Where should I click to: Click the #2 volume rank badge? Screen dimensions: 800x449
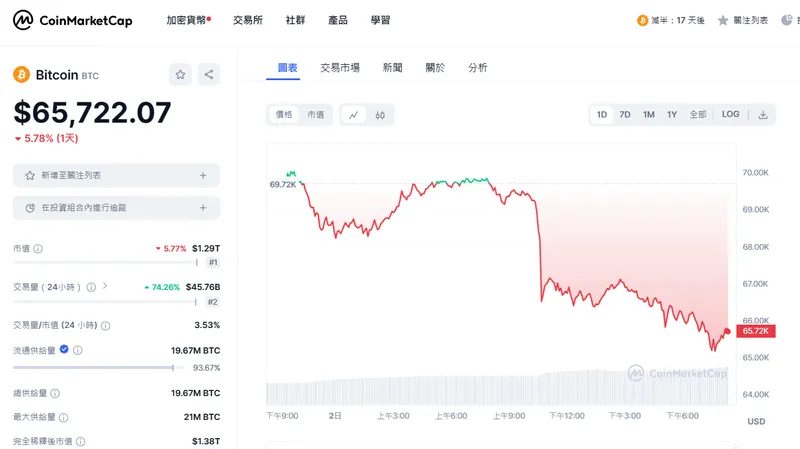pos(213,302)
